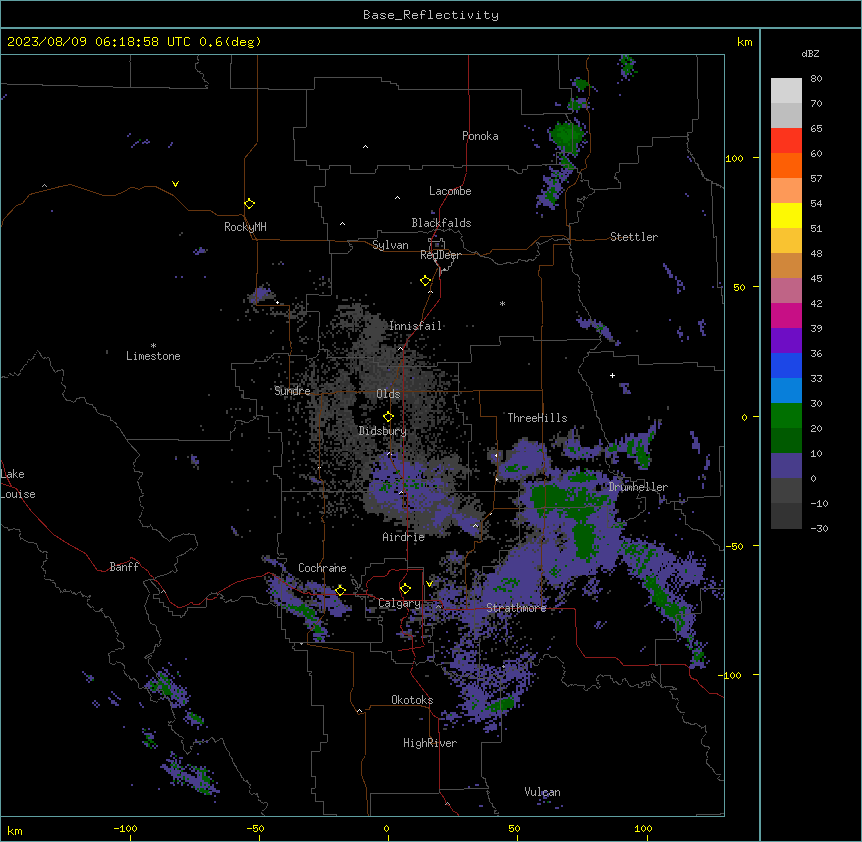Select the white plus marker north of Drumheller
This screenshot has height=842, width=862.
(x=612, y=375)
